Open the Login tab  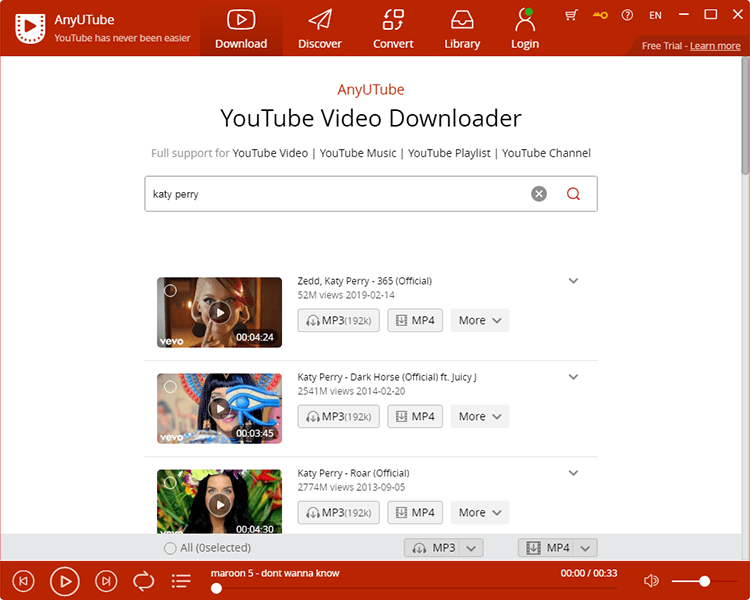[x=525, y=29]
